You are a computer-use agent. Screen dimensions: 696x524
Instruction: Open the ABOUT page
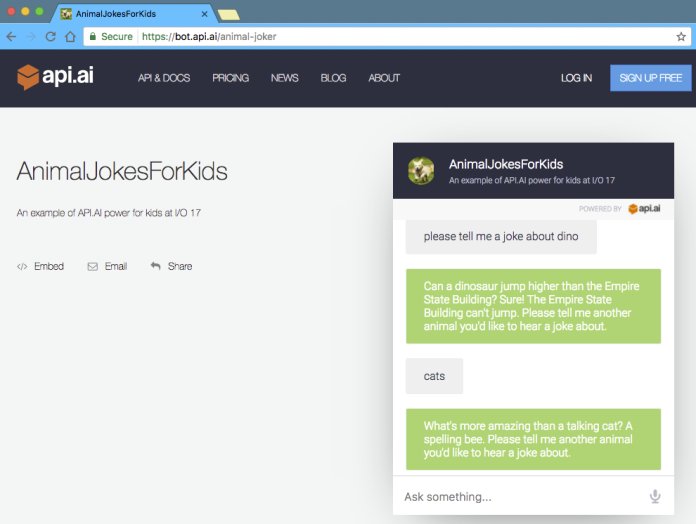coord(384,78)
